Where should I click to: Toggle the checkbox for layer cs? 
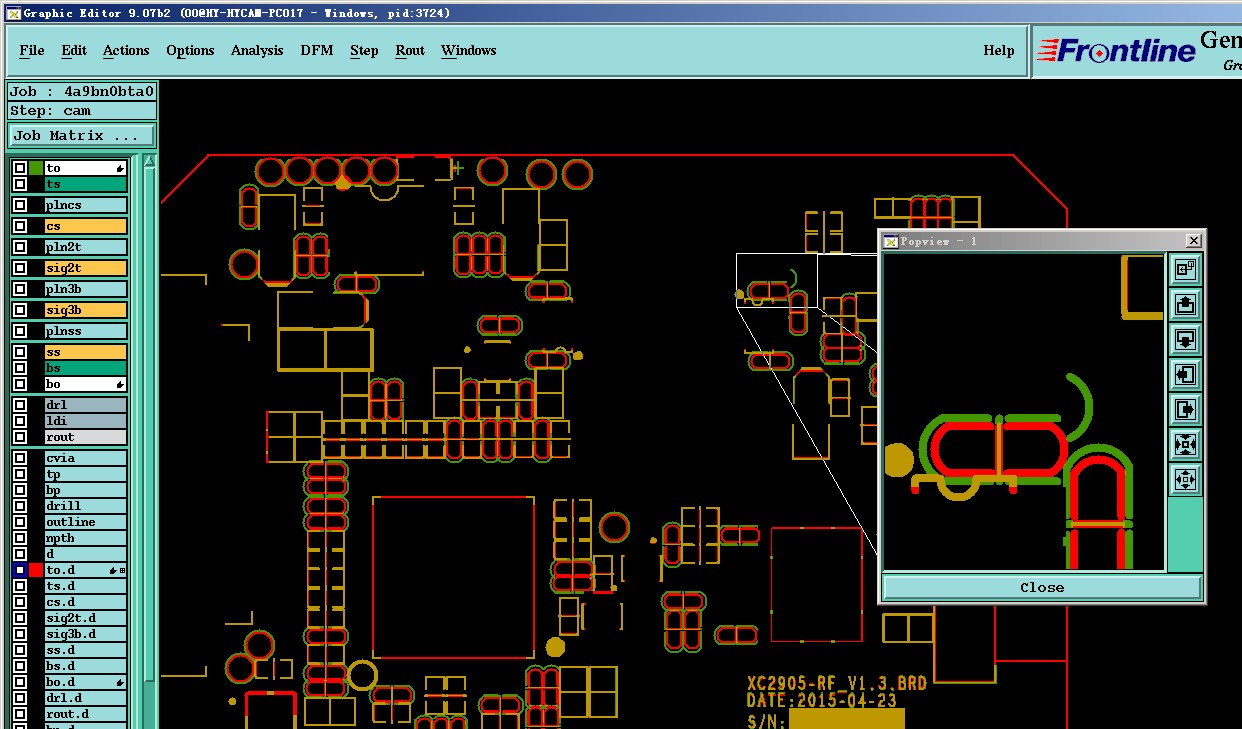[x=20, y=226]
